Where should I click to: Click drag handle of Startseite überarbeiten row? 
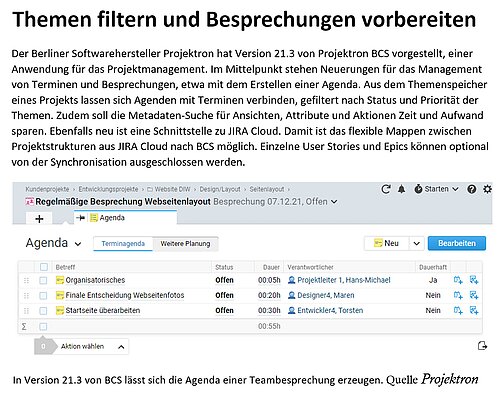point(26,311)
